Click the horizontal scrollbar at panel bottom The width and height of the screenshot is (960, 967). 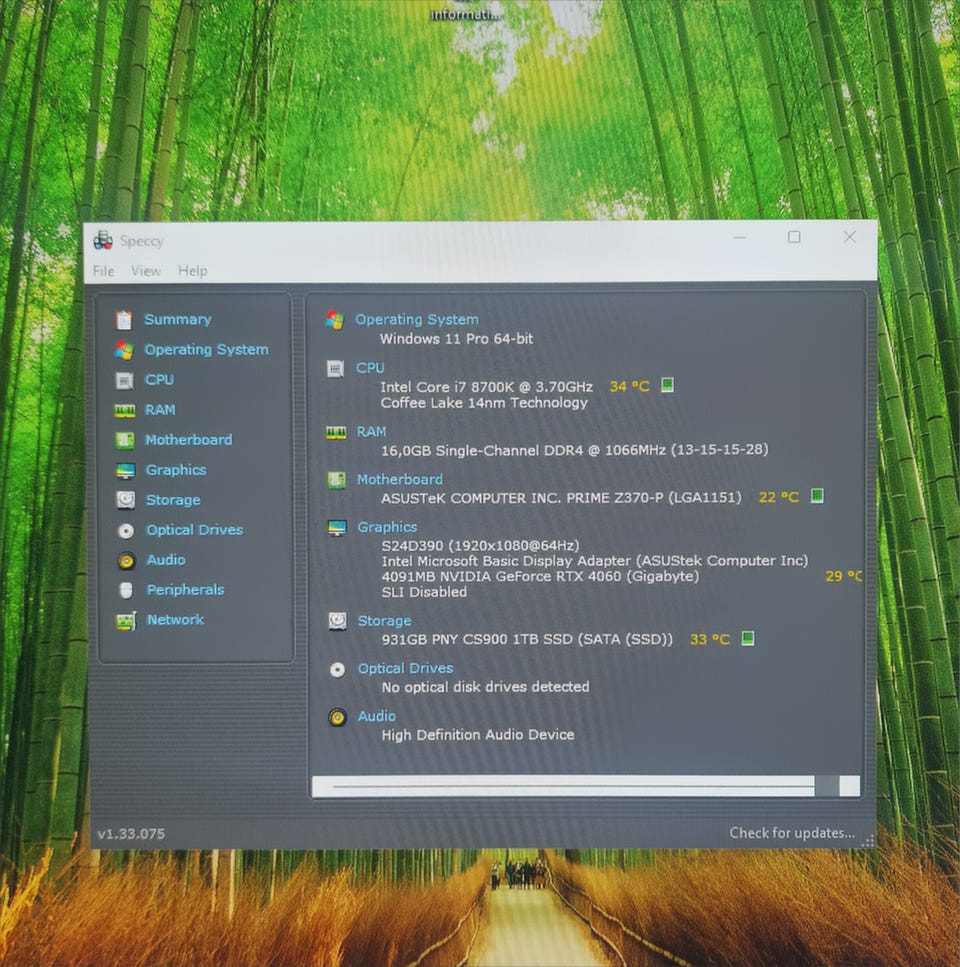(572, 786)
